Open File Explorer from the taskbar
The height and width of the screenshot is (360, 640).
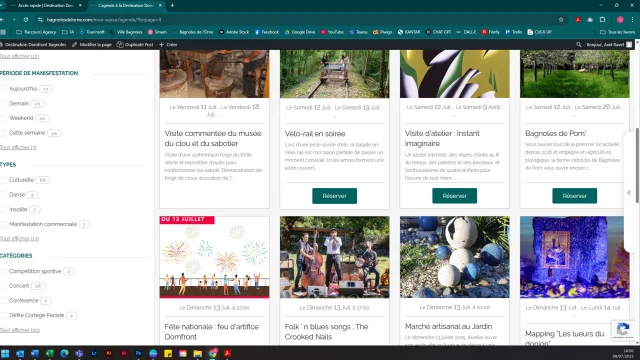pyautogui.click(x=198, y=353)
